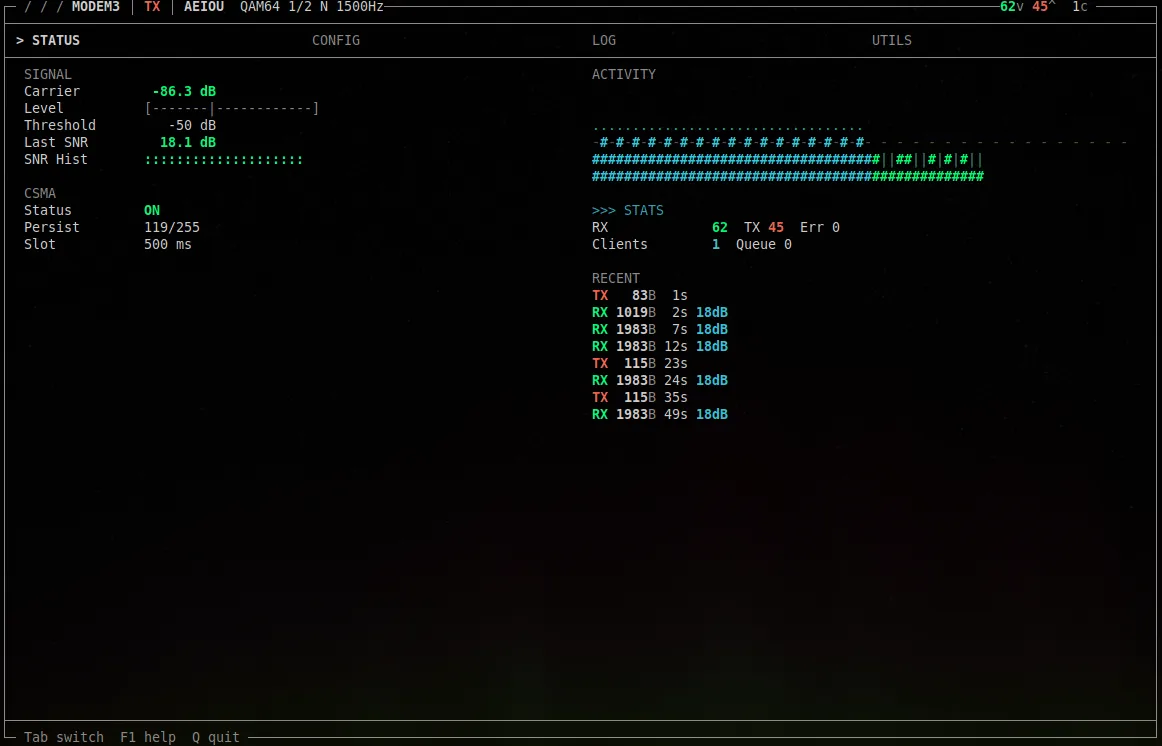Select the Threshold value -50 dB

point(192,125)
